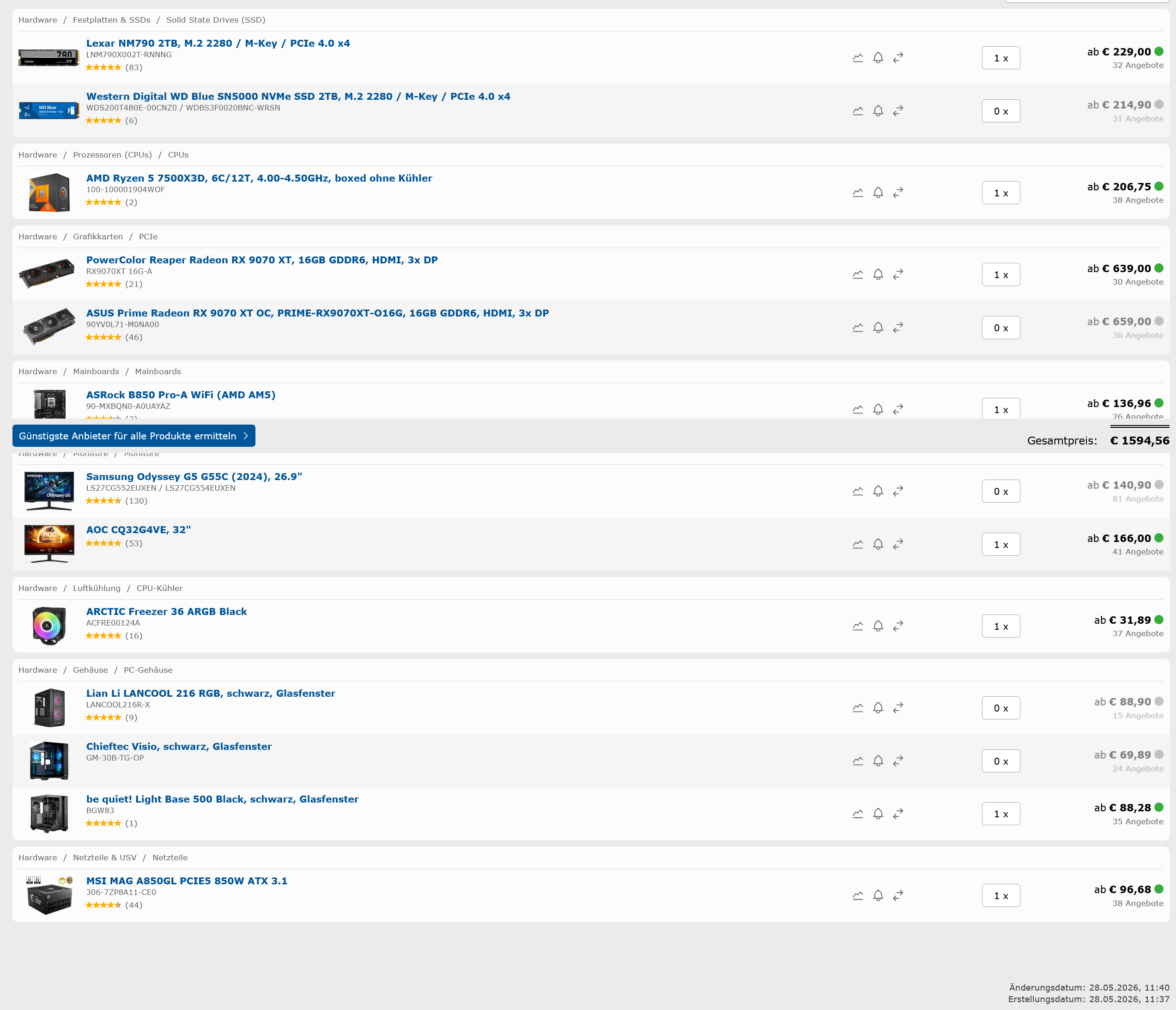This screenshot has height=1010, width=1176.
Task: View price history chart for Lian Li LANCOOL 216
Action: [x=858, y=708]
